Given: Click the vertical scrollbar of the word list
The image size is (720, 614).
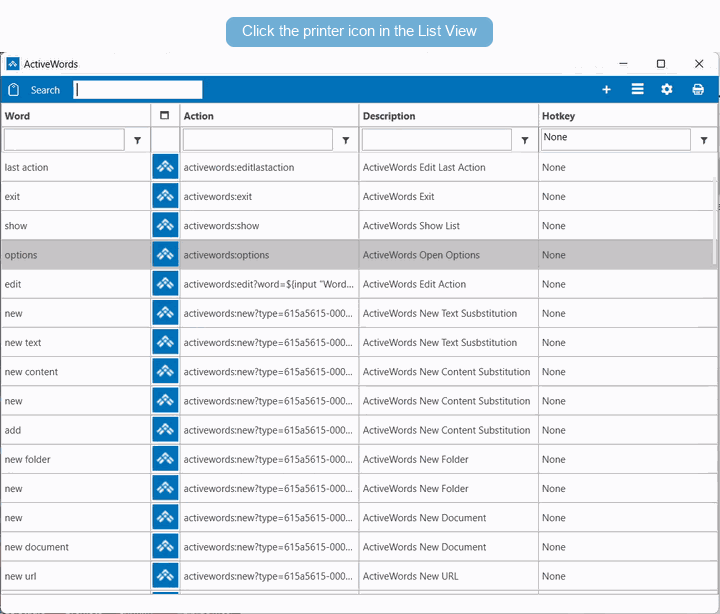Looking at the screenshot, I should [714, 220].
